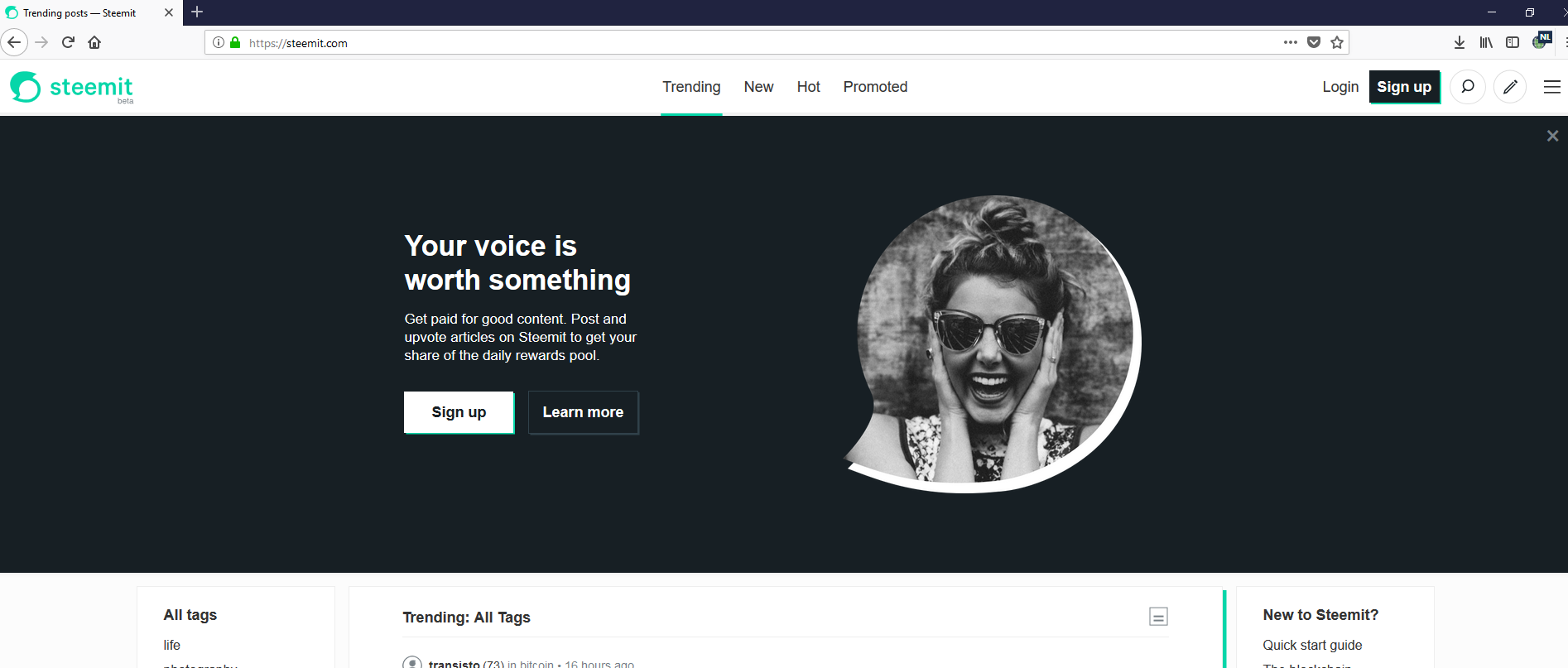Bookmark this page with star icon

click(x=1337, y=42)
